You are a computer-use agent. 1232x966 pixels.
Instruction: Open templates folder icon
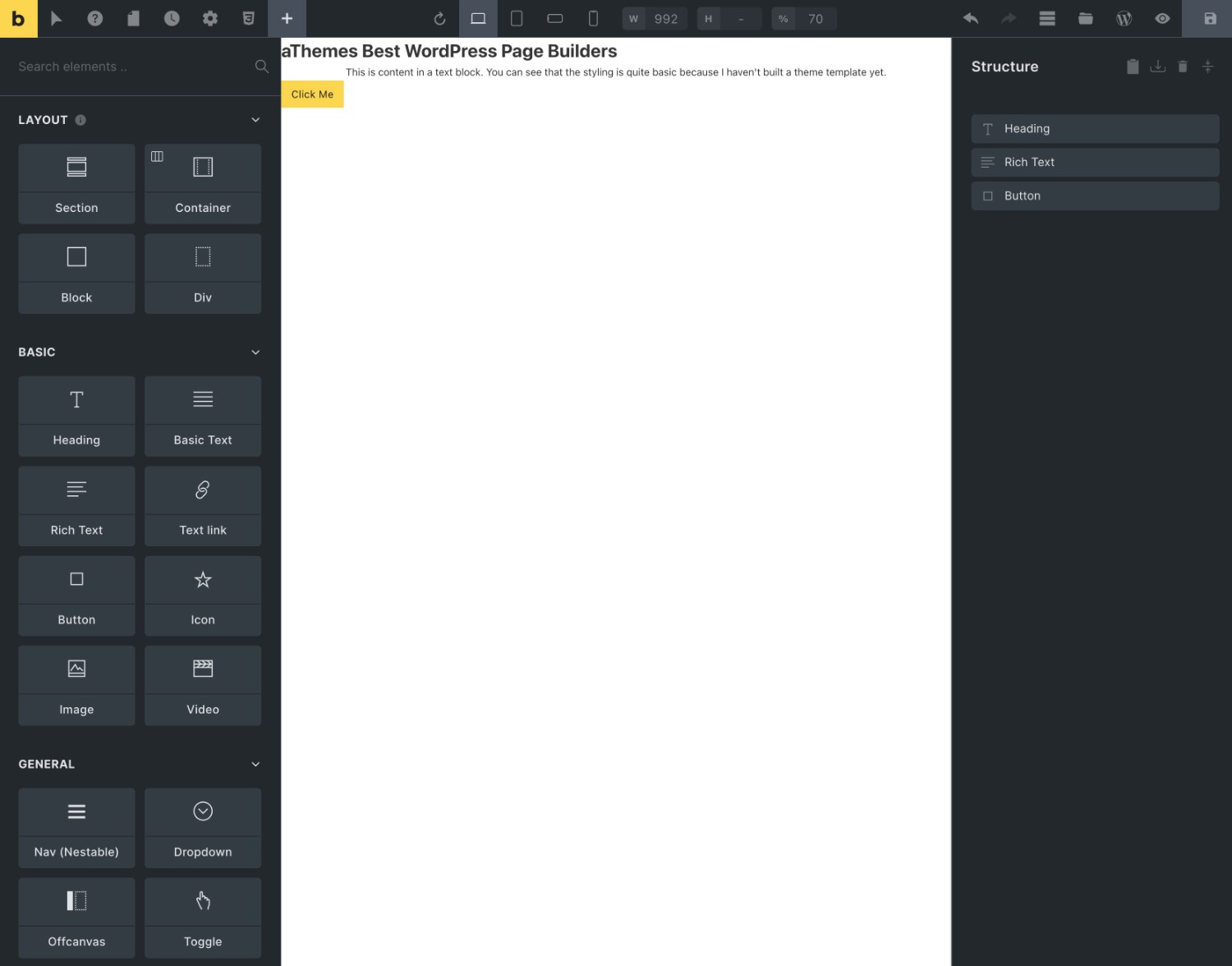coord(1086,18)
